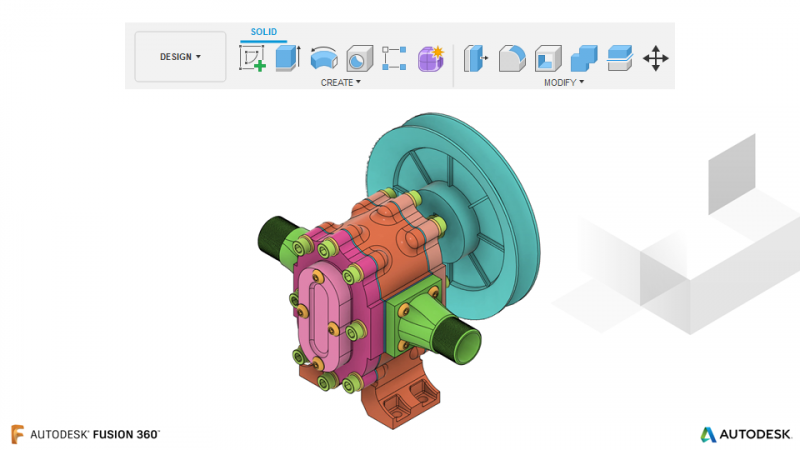Click the Autodesk Fusion 360 logo
The width and height of the screenshot is (800, 450).
[85, 434]
